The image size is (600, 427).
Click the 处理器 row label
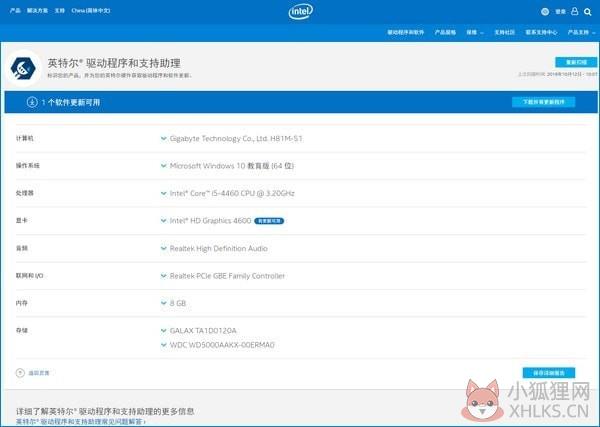[24, 193]
